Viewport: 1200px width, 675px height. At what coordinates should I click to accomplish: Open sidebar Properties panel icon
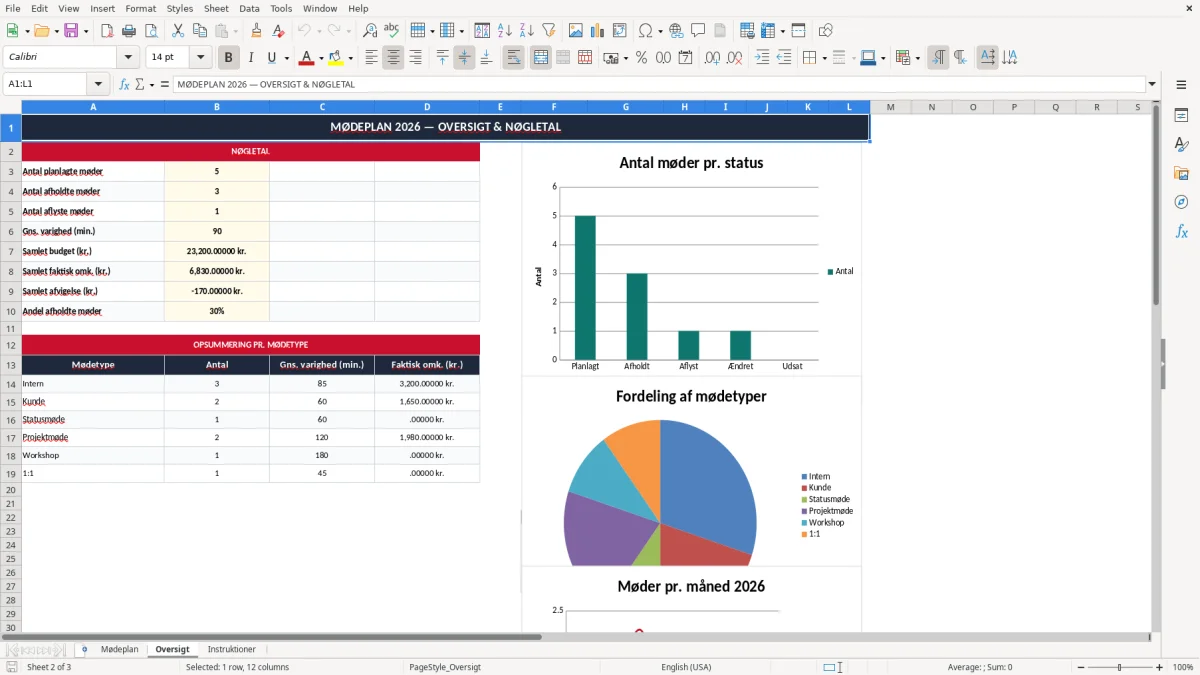(x=1181, y=116)
